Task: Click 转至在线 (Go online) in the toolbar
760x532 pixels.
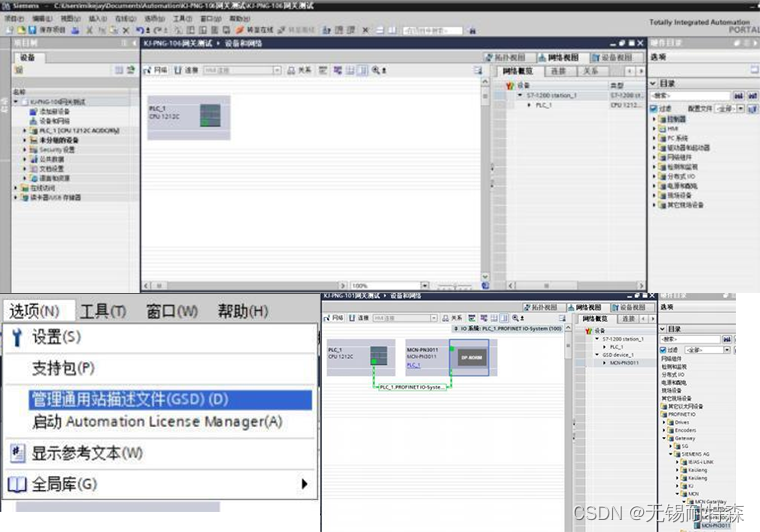Action: point(254,30)
